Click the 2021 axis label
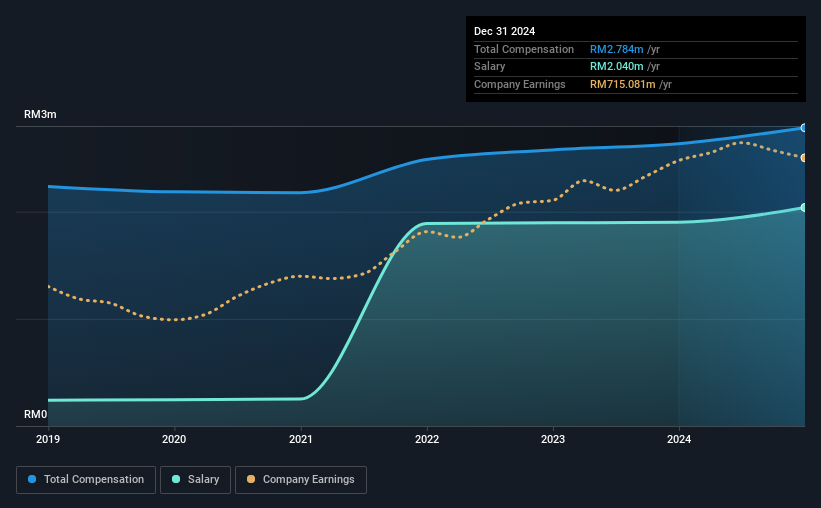Screen dimensions: 821x508 pyautogui.click(x=301, y=439)
